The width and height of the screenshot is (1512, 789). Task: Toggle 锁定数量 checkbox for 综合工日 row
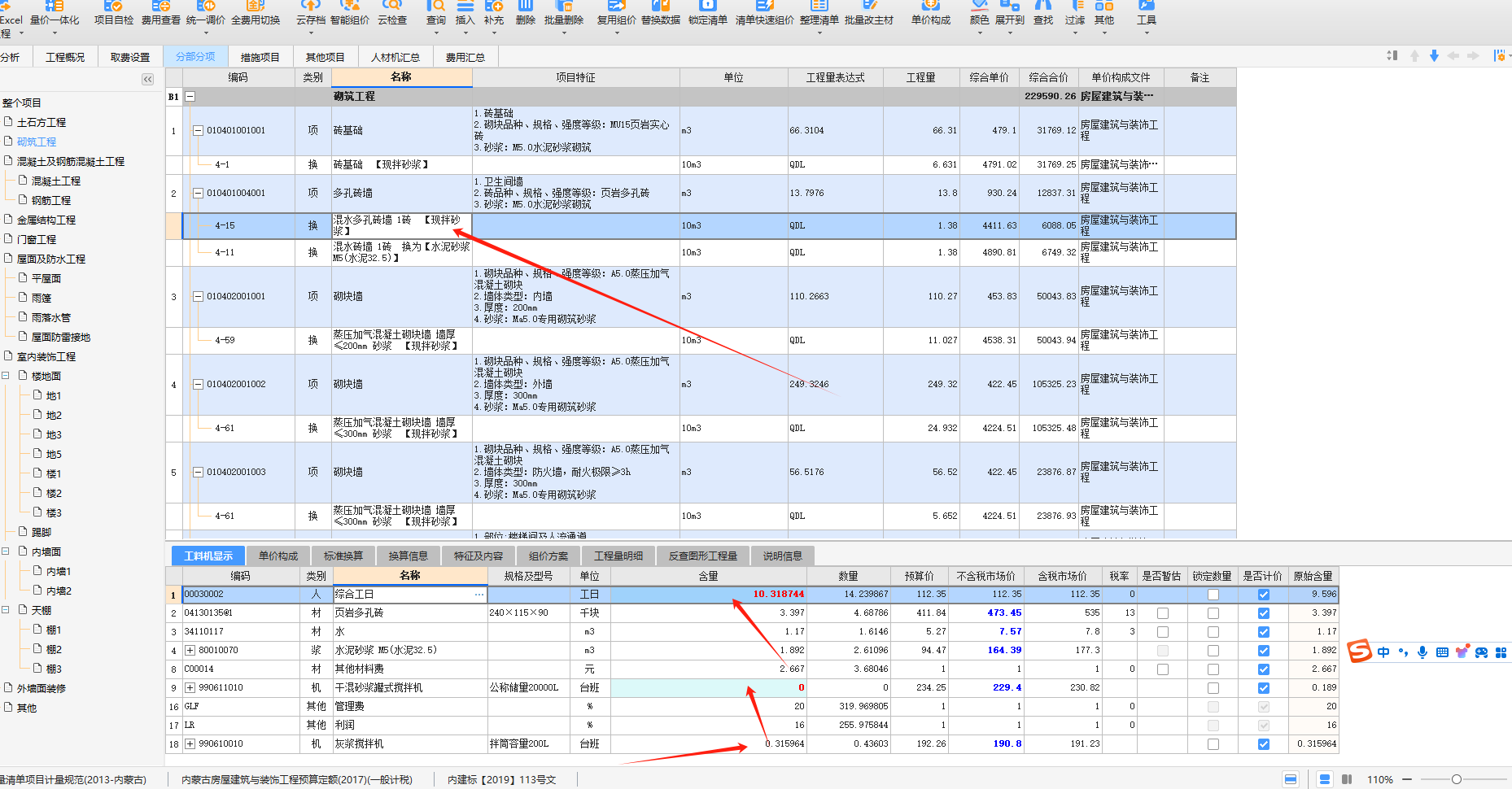click(x=1213, y=595)
